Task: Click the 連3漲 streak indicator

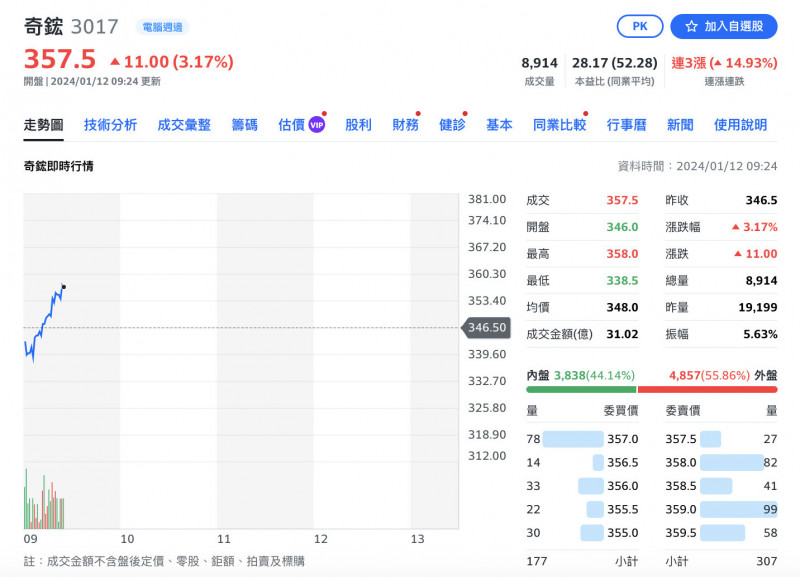Action: pyautogui.click(x=724, y=63)
